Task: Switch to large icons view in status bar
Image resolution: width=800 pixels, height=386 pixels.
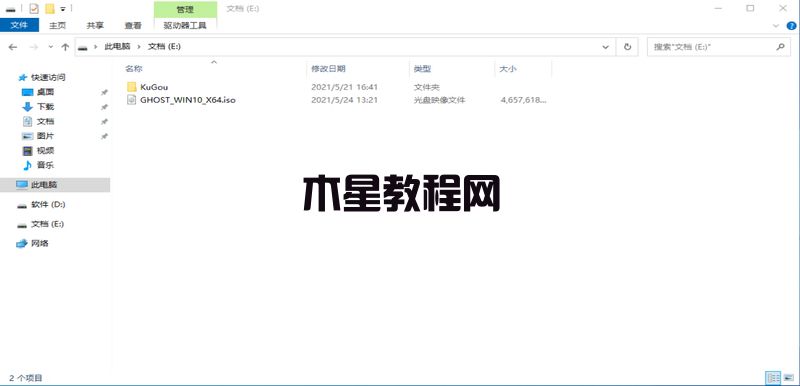Action: 789,378
